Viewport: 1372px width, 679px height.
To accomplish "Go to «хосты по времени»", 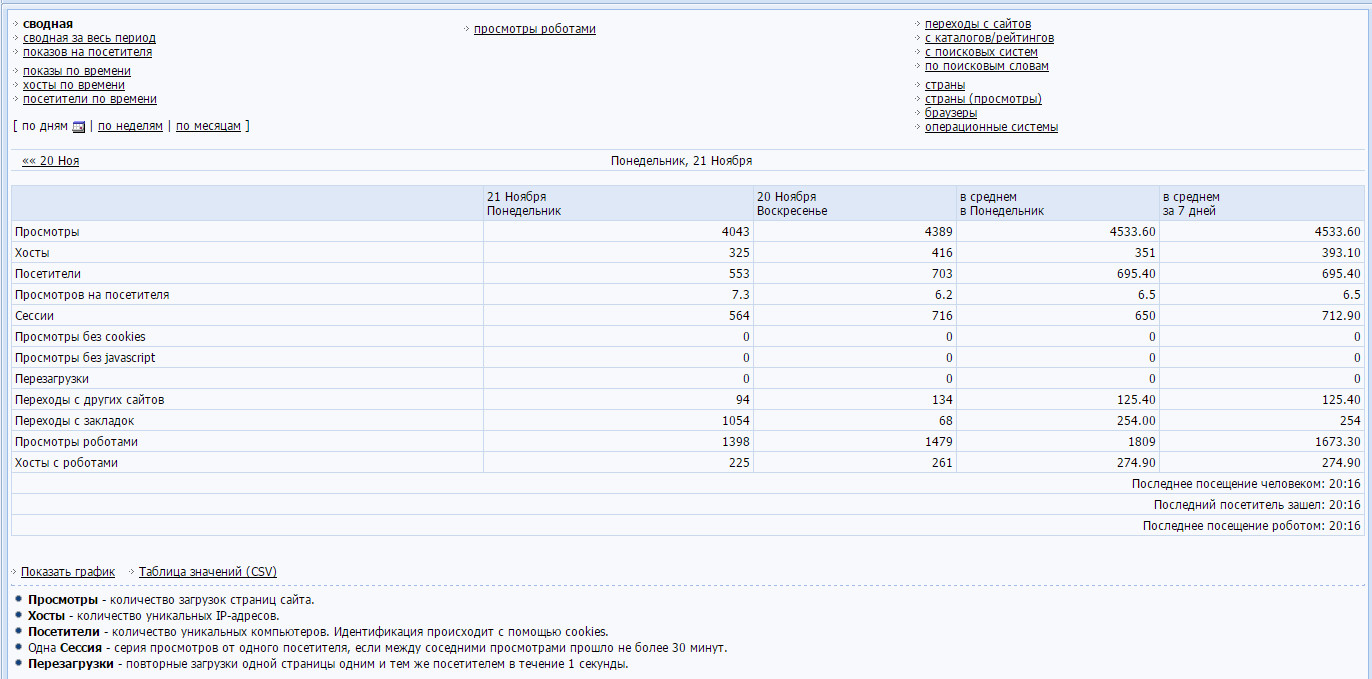I will (74, 85).
